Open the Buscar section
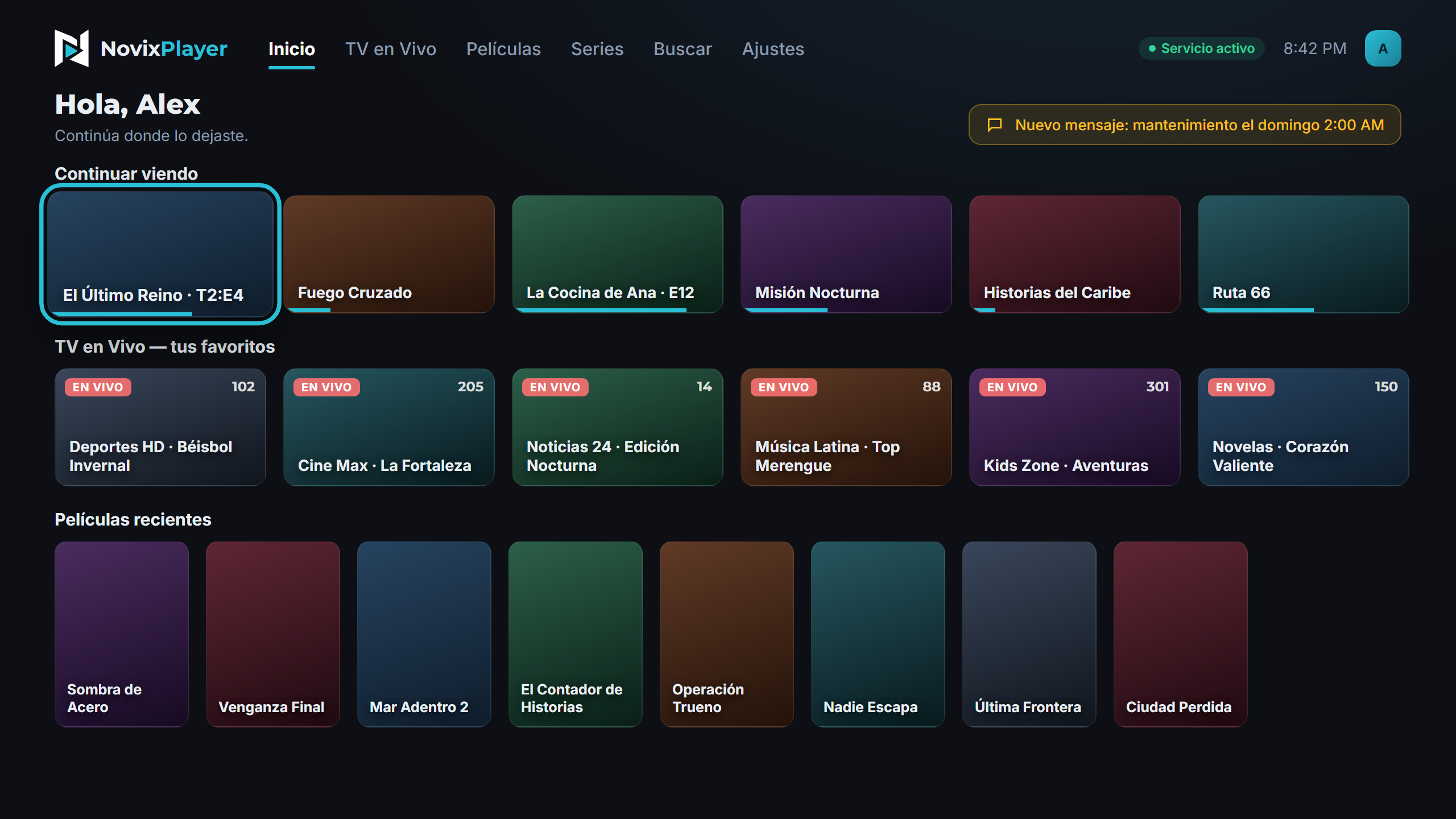Screen dimensions: 1456x819 [682, 49]
